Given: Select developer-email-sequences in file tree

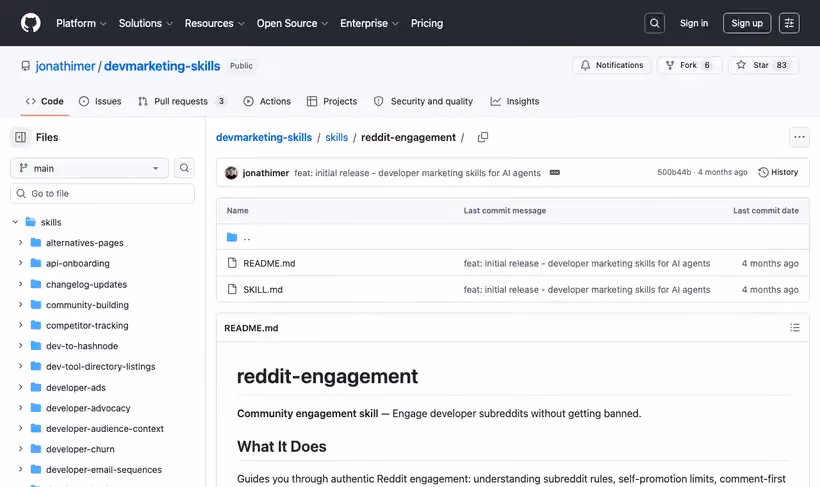Looking at the screenshot, I should 104,470.
